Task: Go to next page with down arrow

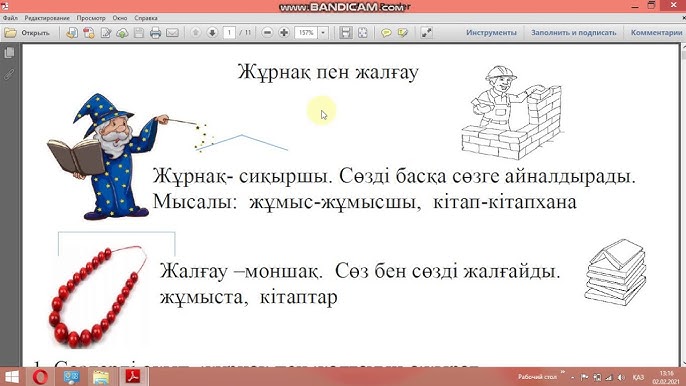Action: pyautogui.click(x=212, y=33)
